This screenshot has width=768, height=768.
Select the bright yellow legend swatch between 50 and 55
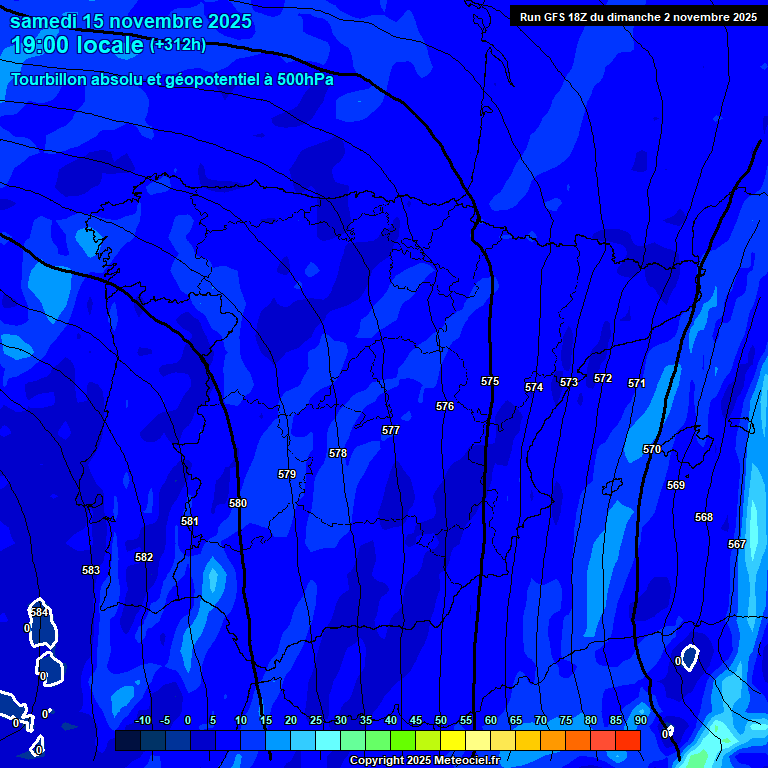point(453,740)
